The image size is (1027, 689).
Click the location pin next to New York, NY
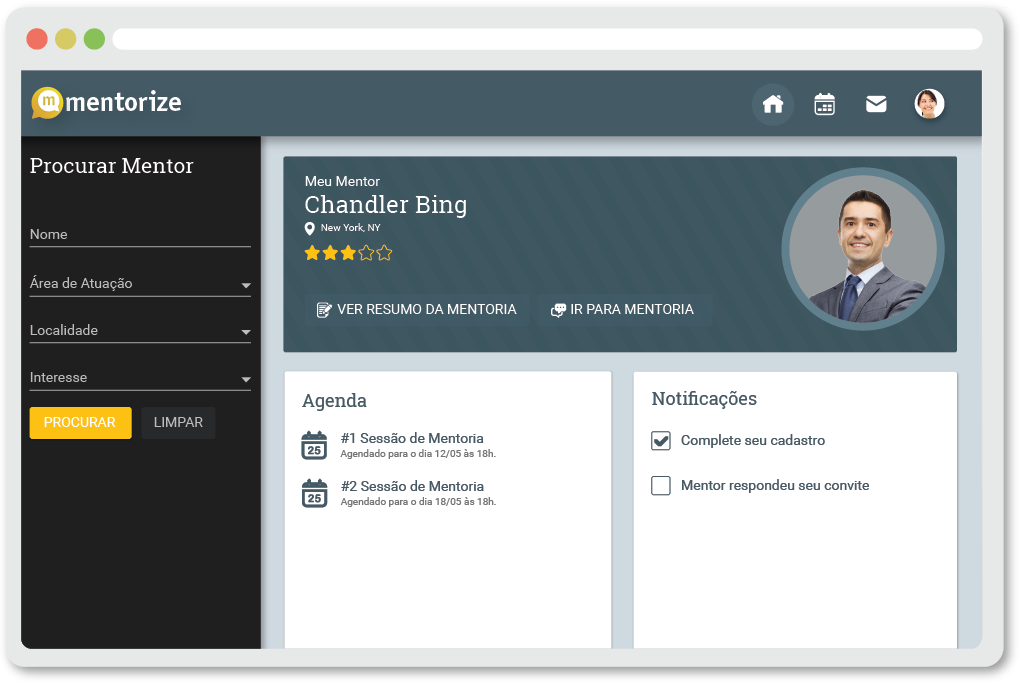tap(310, 229)
